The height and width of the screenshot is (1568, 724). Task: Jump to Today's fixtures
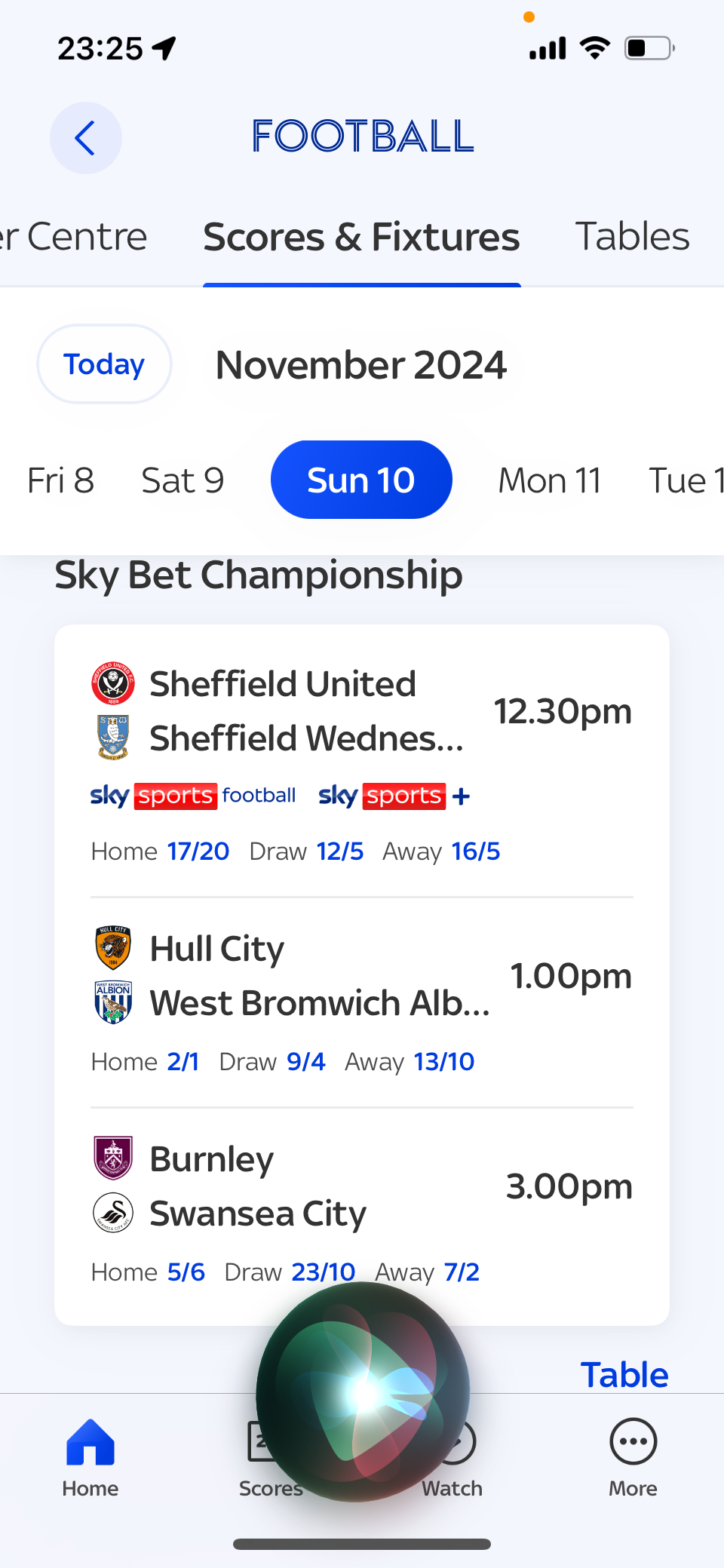tap(104, 364)
